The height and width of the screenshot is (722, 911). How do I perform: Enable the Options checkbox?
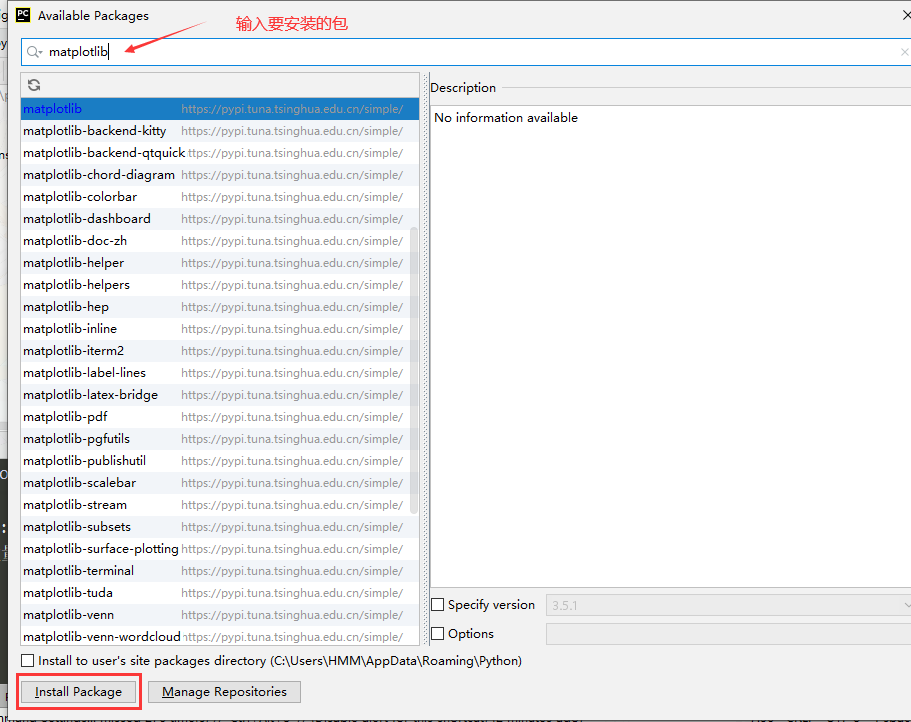tap(437, 633)
